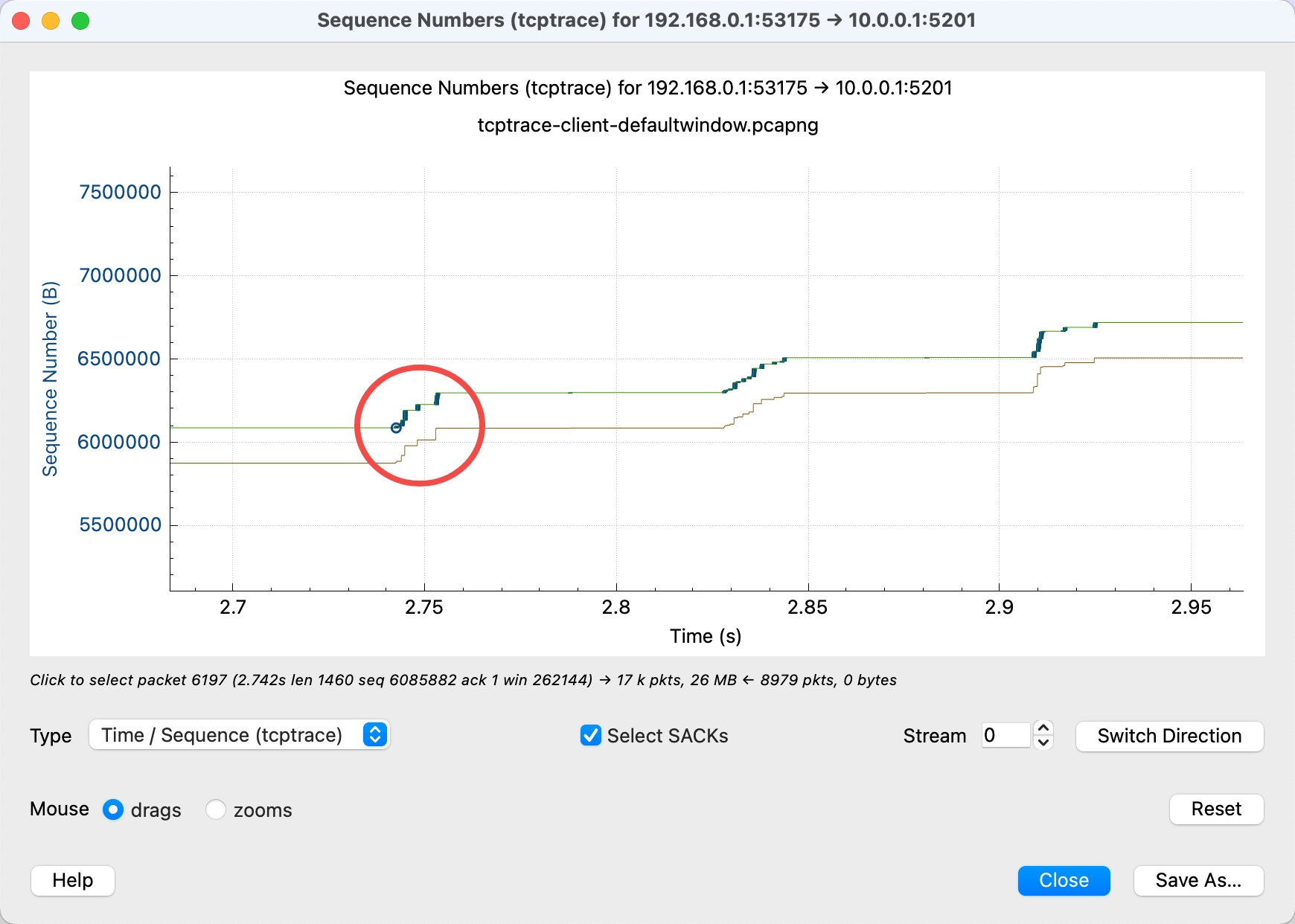The image size is (1295, 924).
Task: Click Save As to export graph
Action: point(1198,880)
